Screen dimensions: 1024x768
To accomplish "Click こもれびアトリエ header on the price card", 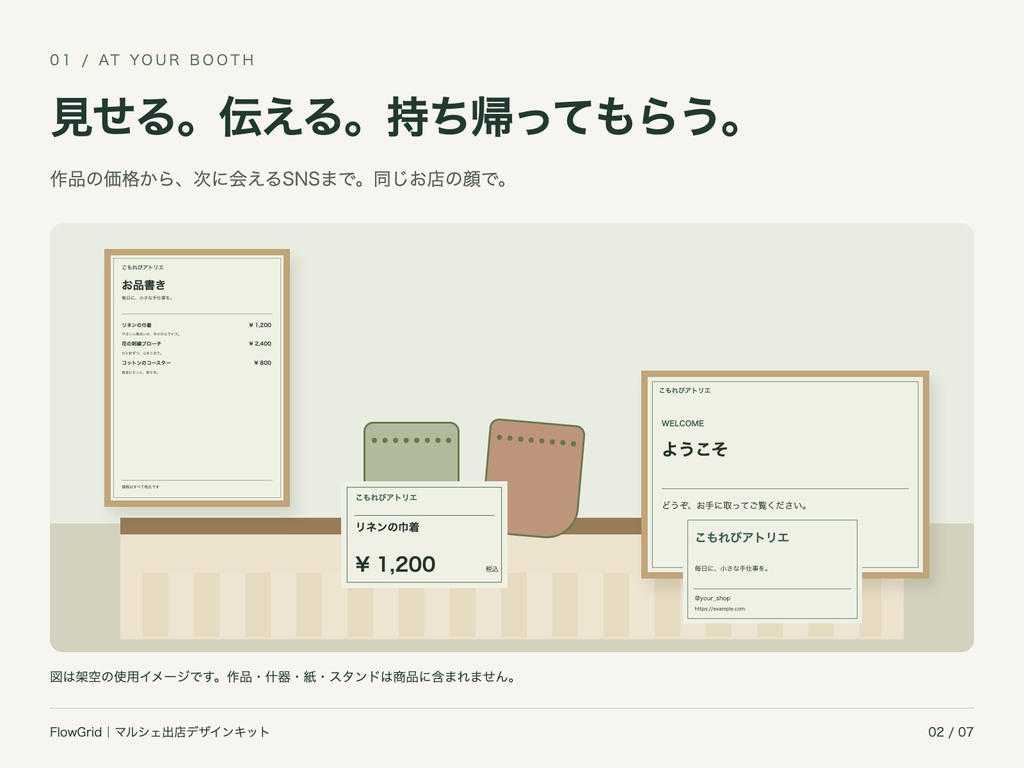I will click(x=386, y=498).
